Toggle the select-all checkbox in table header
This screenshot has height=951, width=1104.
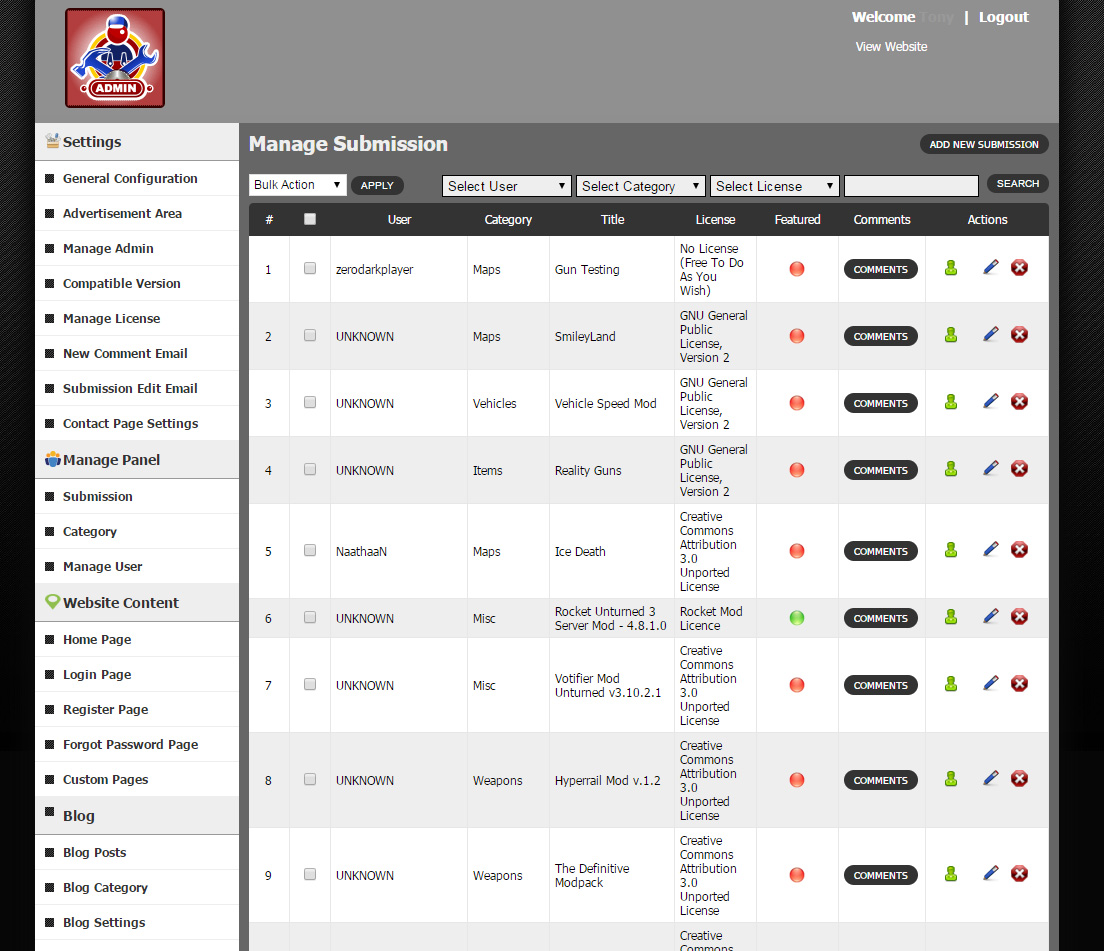310,219
